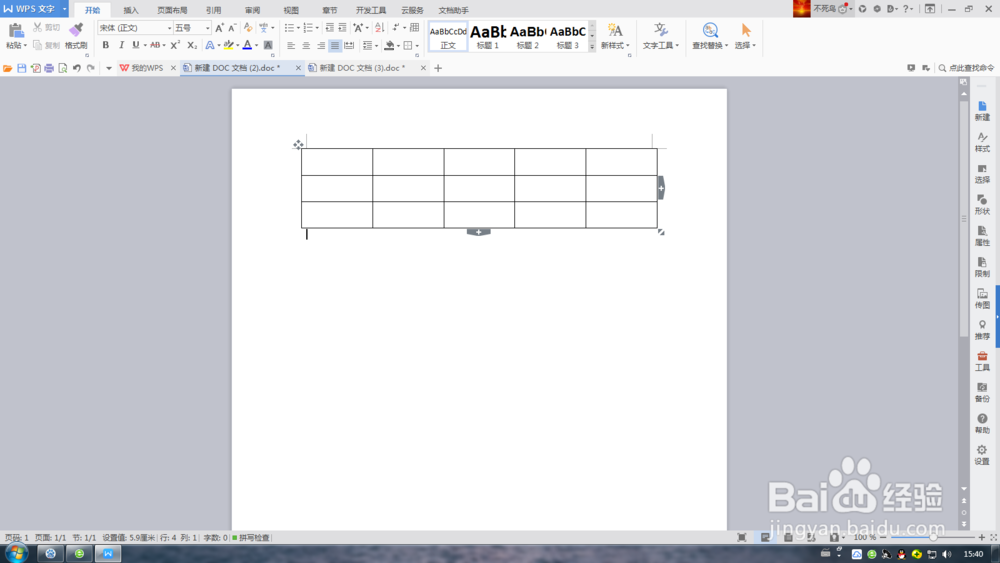Click the Undo arrow
The height and width of the screenshot is (563, 1000).
77,68
